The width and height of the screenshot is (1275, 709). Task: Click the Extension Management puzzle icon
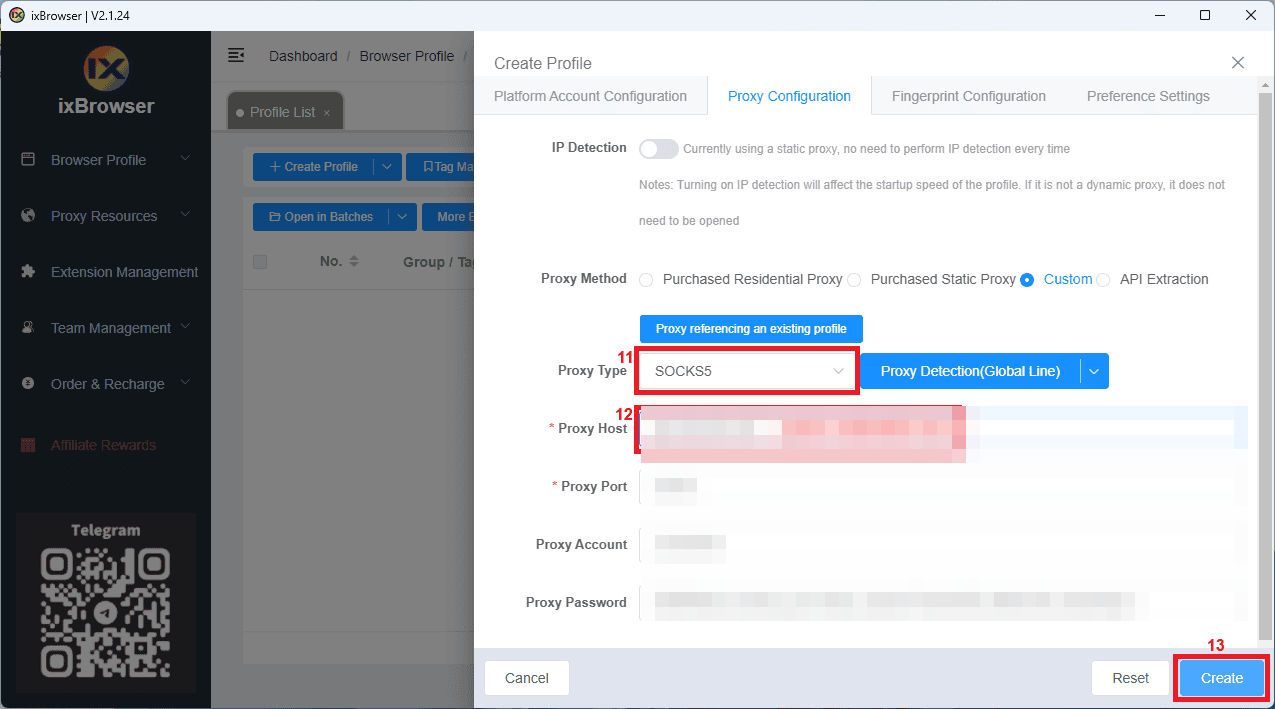pos(28,271)
